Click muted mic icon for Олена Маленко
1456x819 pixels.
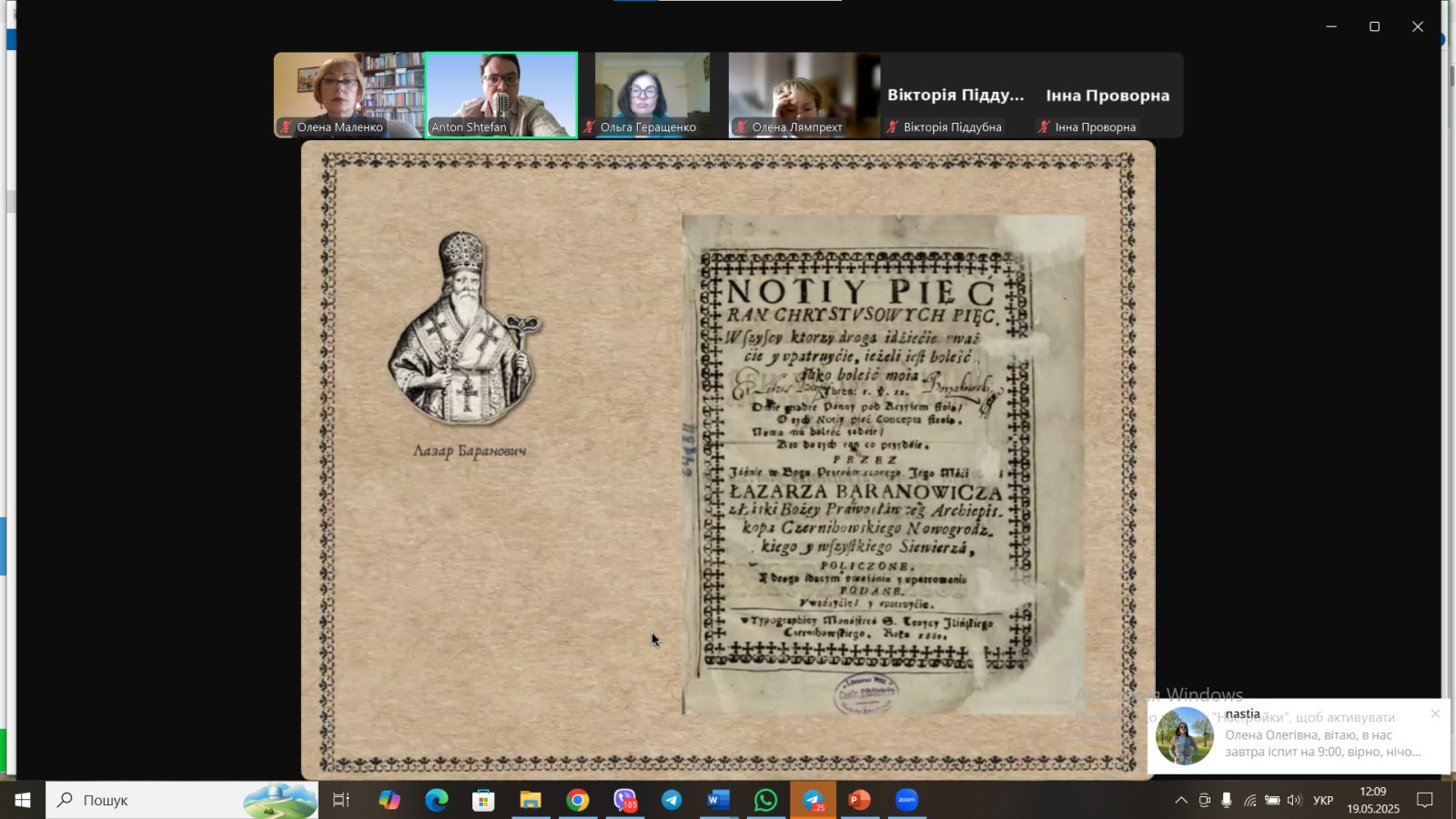coord(286,127)
